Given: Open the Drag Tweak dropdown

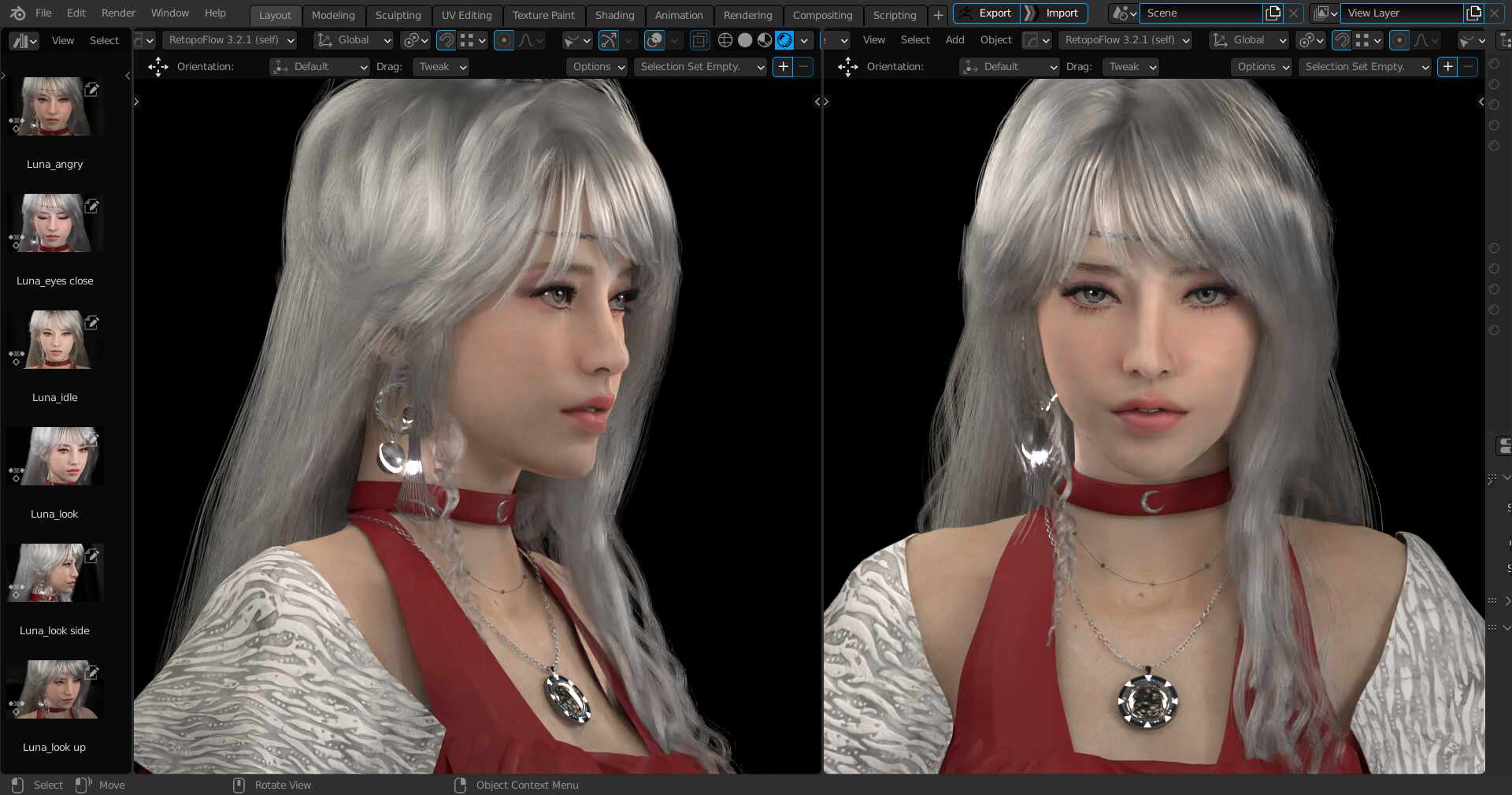Looking at the screenshot, I should pos(439,67).
